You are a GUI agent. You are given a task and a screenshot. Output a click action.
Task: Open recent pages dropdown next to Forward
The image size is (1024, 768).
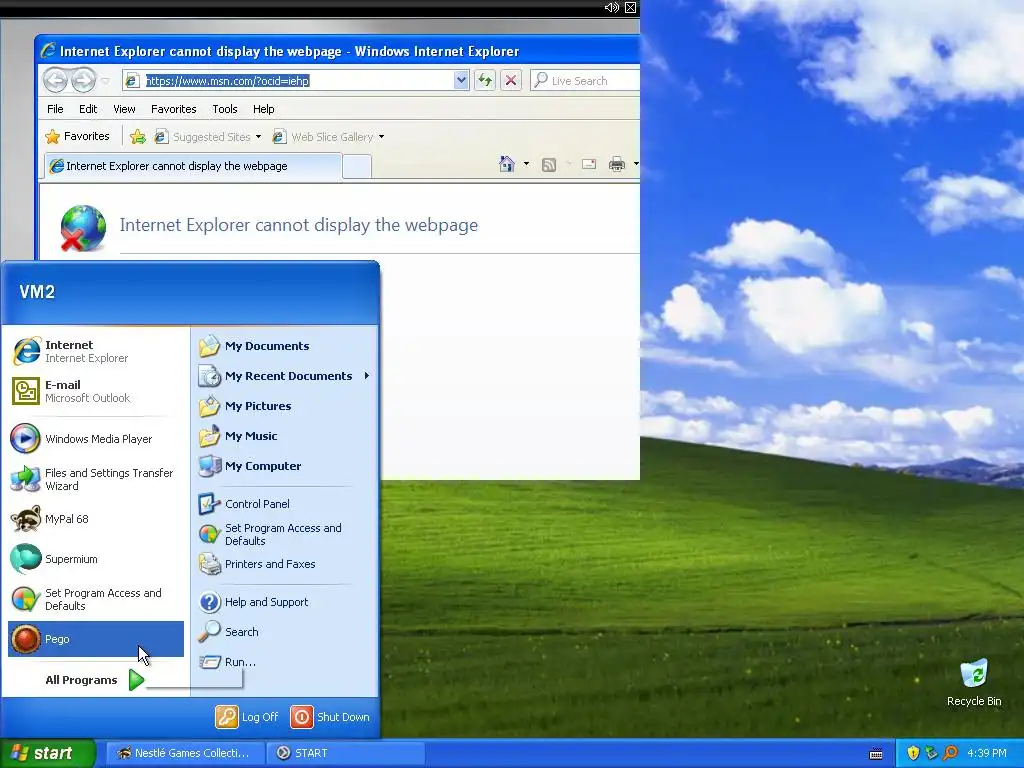(x=105, y=81)
